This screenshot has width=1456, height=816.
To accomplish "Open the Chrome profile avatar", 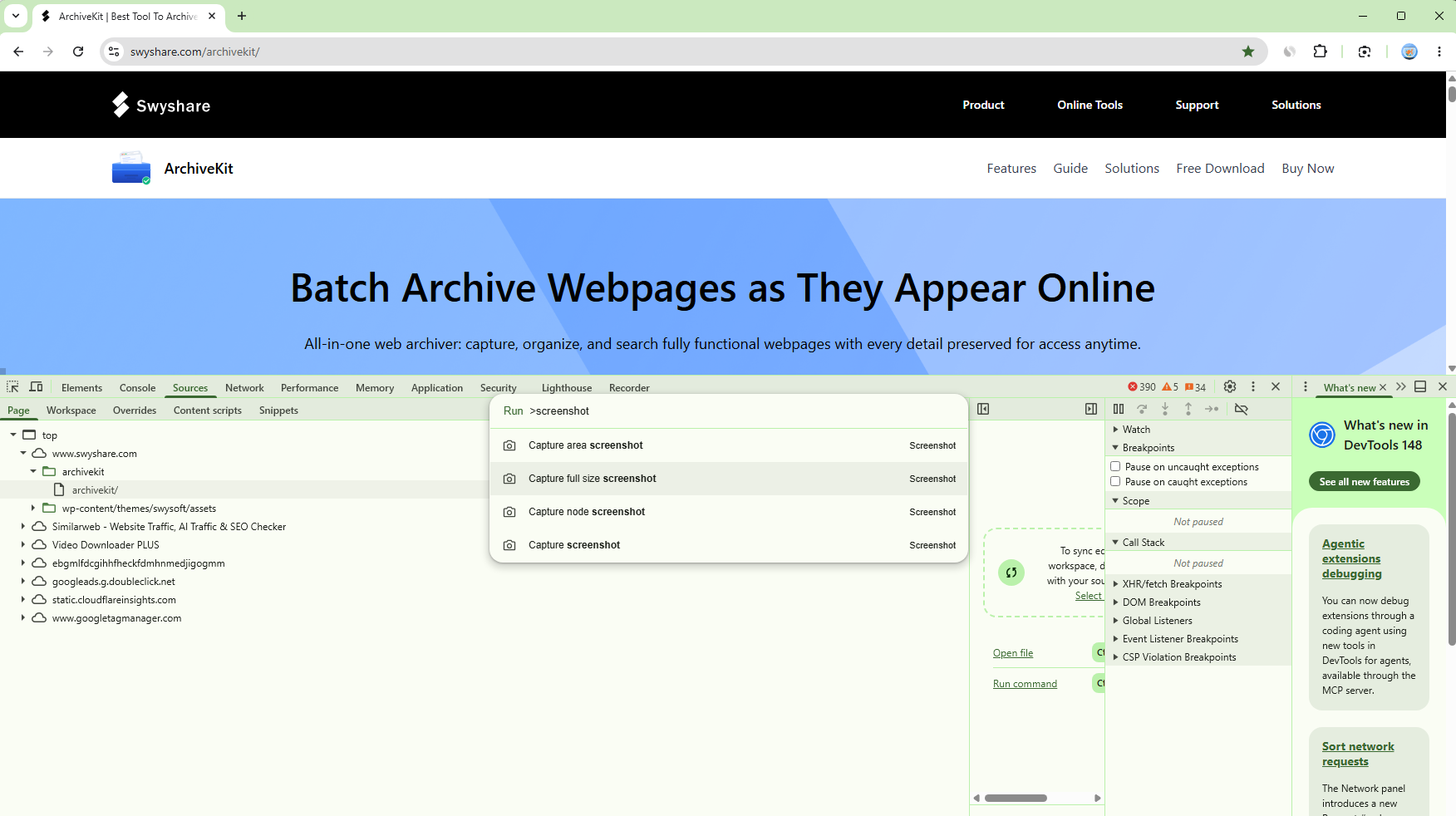I will point(1409,52).
